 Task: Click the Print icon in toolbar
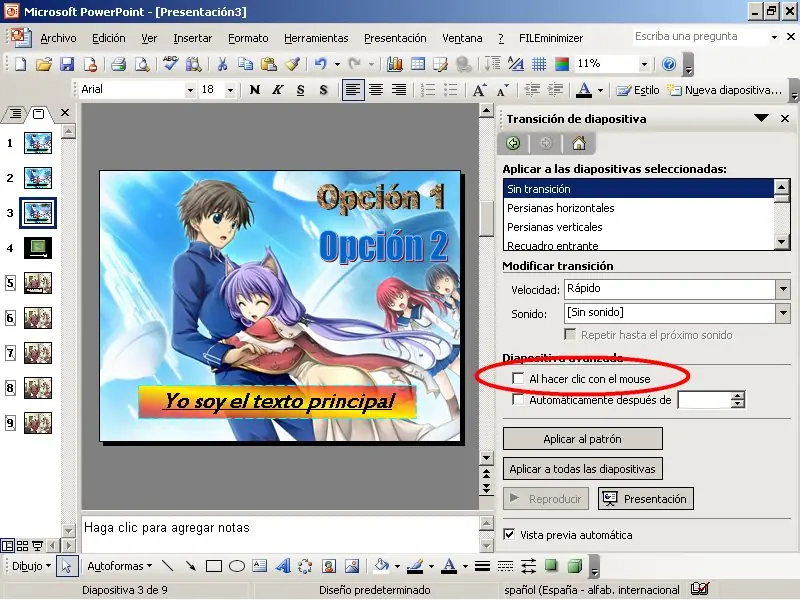pos(118,64)
